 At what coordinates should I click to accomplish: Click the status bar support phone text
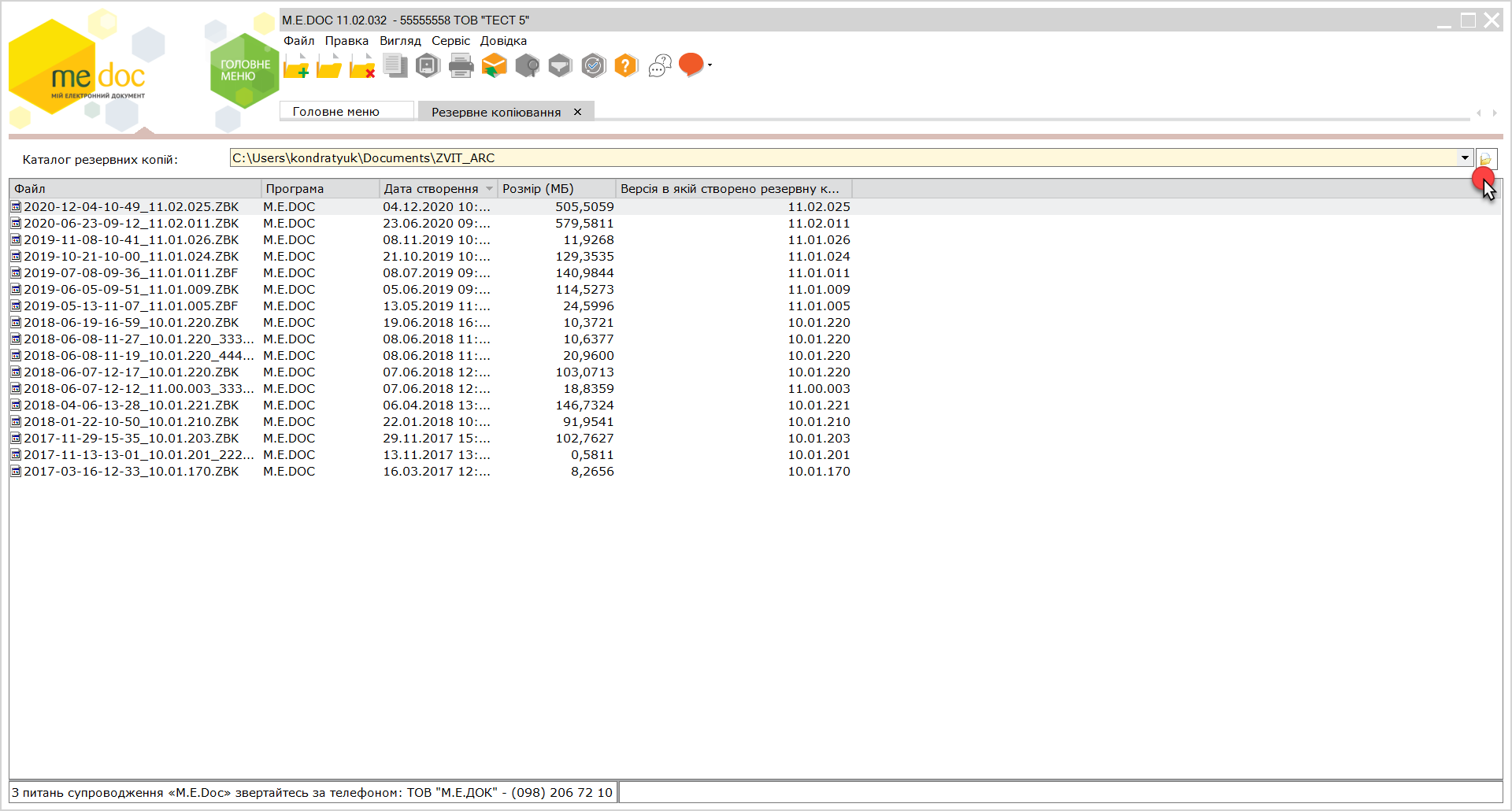(x=312, y=793)
